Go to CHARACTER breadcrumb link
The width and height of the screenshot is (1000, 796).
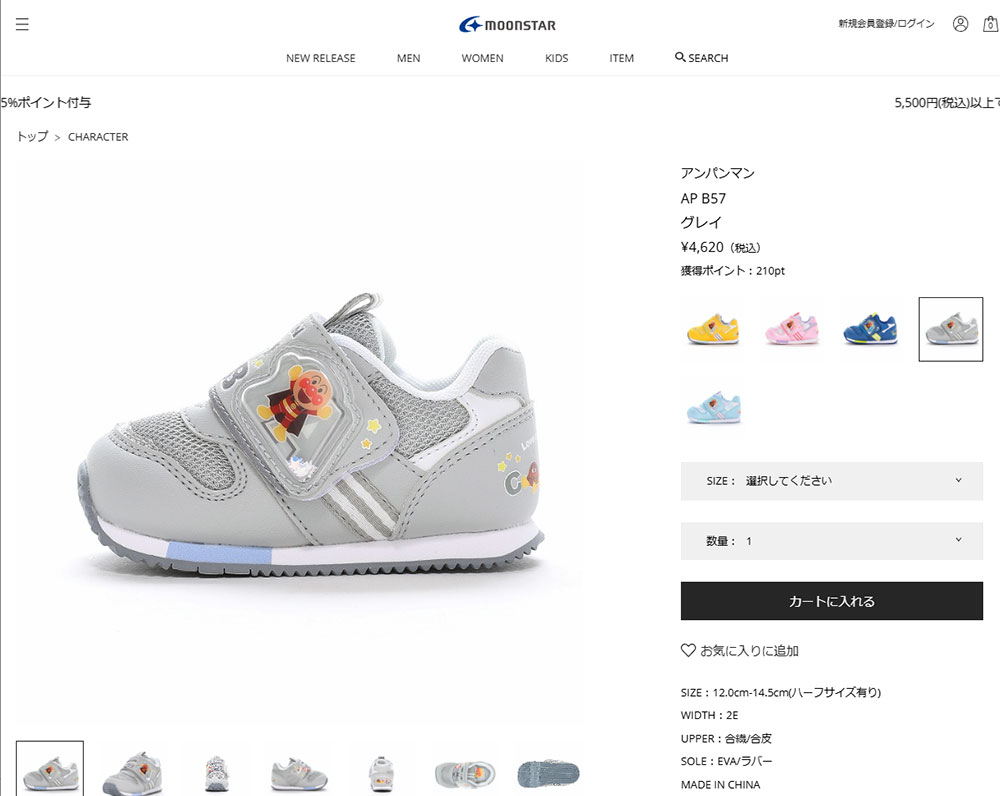point(98,137)
